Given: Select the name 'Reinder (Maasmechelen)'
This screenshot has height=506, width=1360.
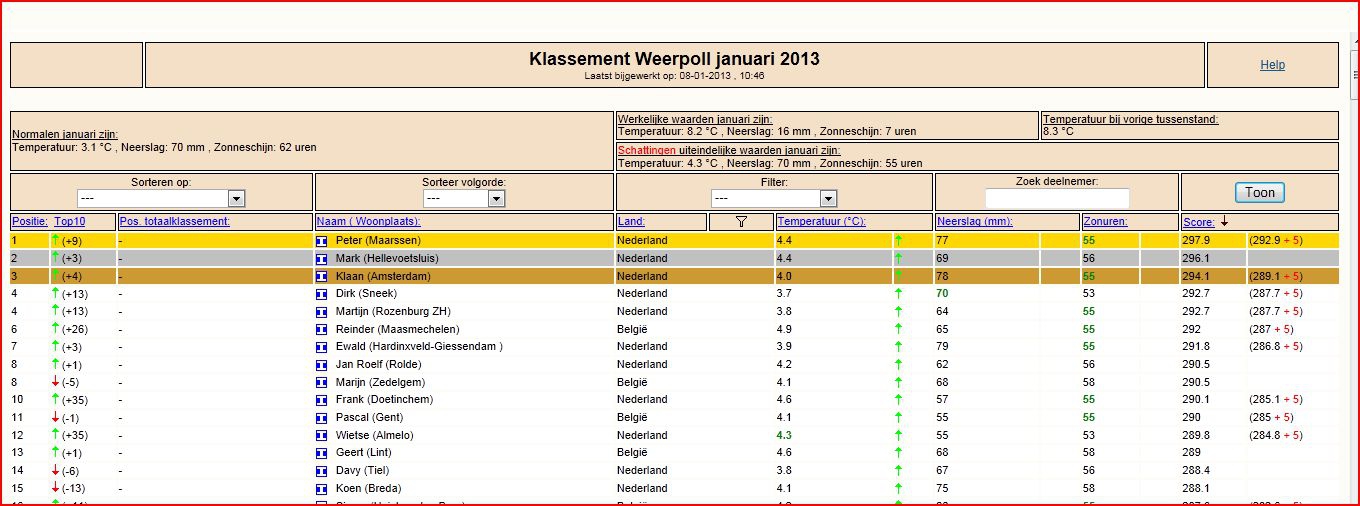Looking at the screenshot, I should click(x=398, y=329).
